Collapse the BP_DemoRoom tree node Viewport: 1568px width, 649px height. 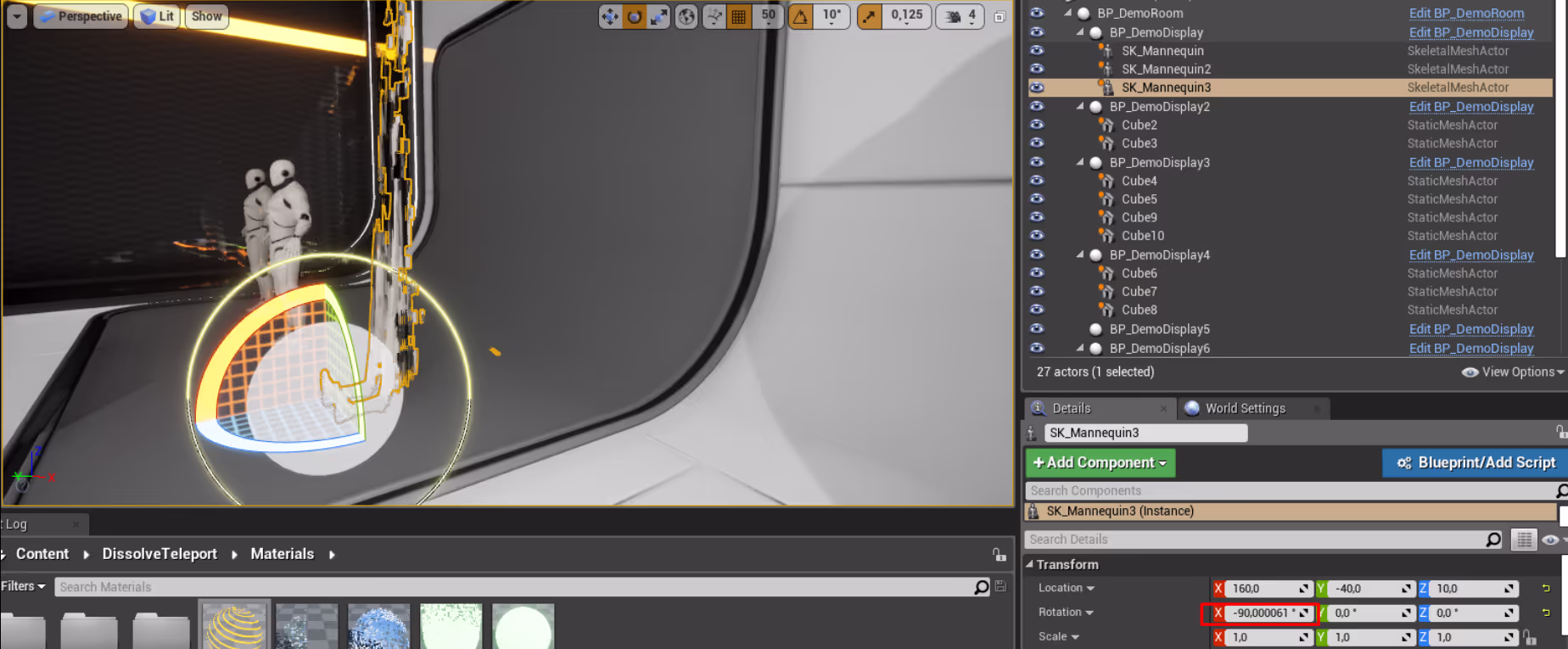tap(1068, 13)
